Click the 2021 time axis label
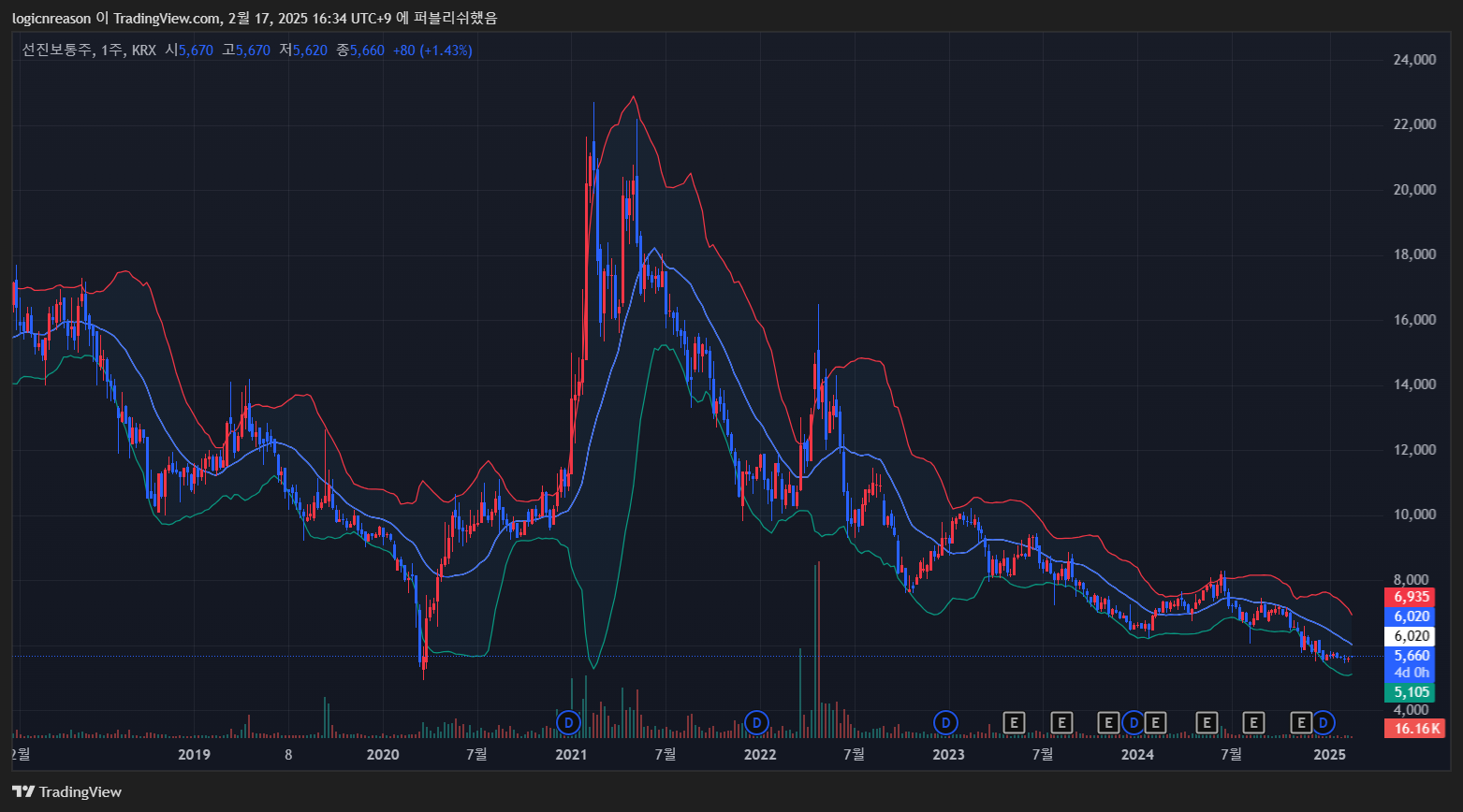Screen dimensions: 1463x812 [x=571, y=754]
